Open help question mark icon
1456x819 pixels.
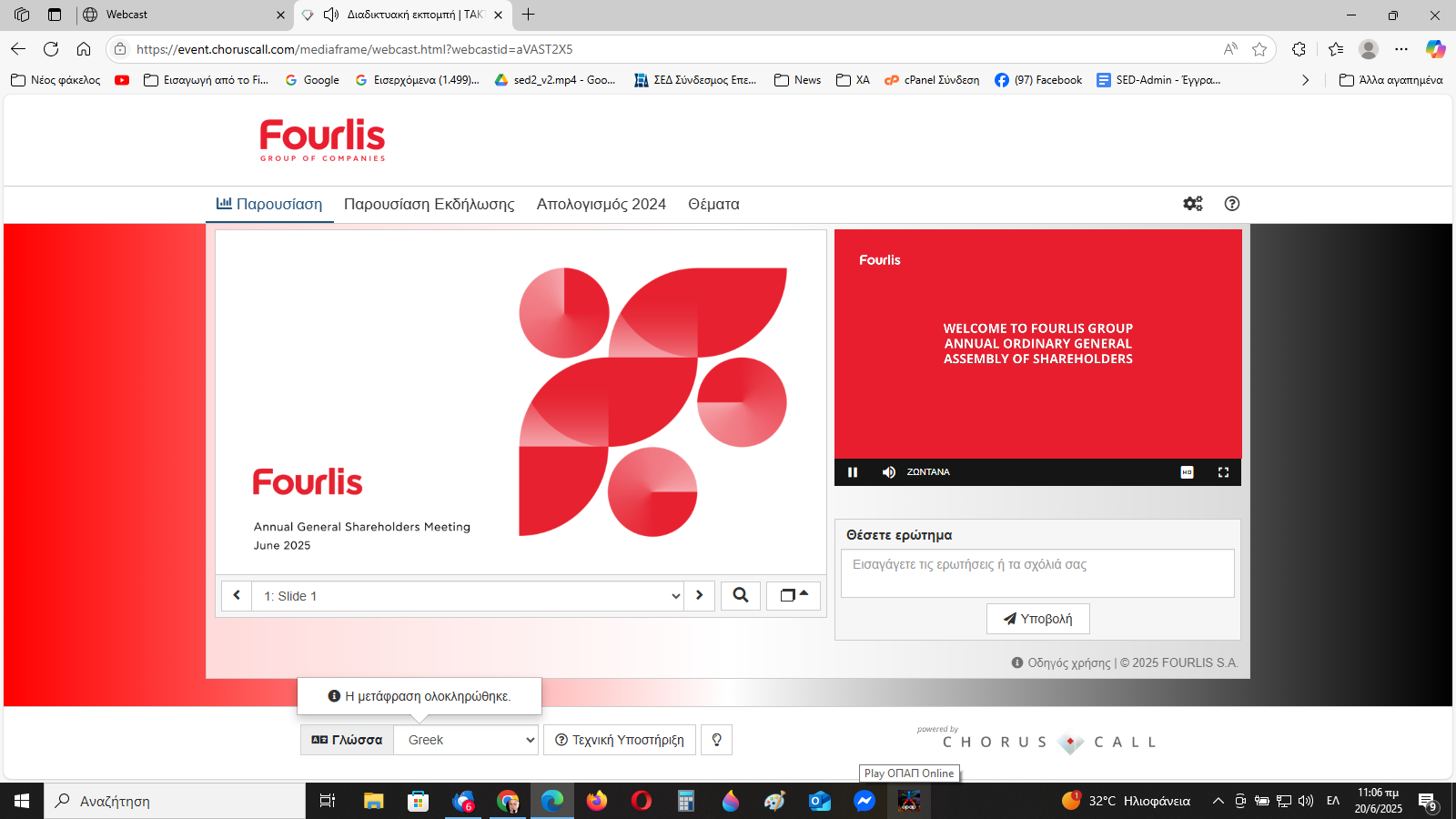tap(1232, 204)
